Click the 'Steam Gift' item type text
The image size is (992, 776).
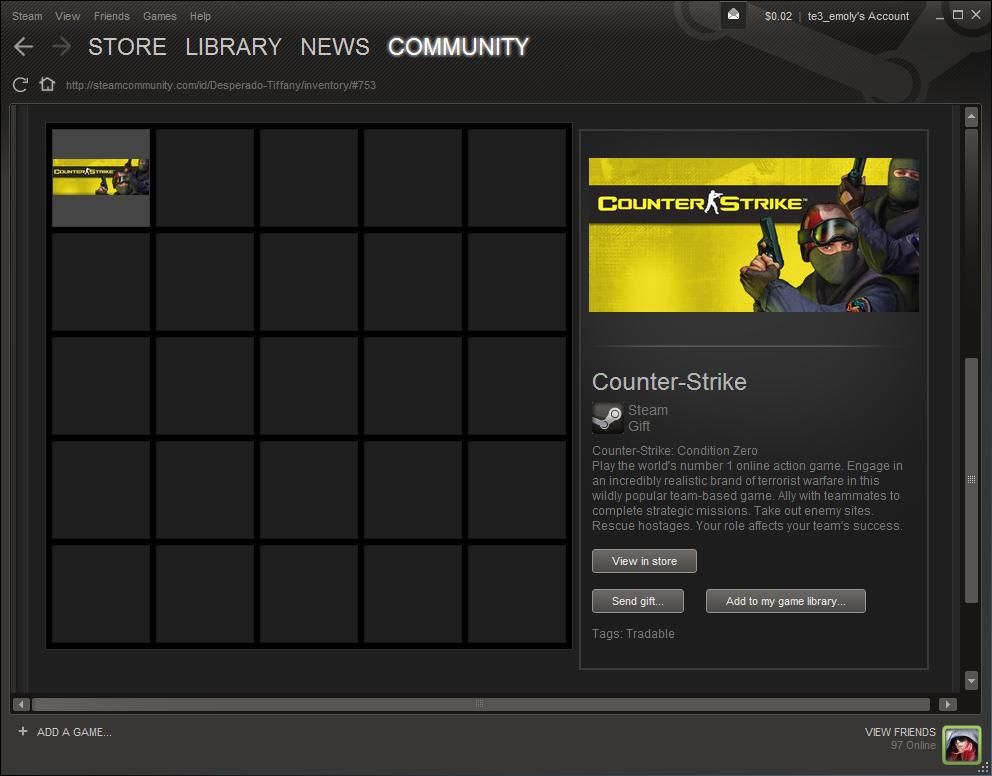tap(647, 418)
